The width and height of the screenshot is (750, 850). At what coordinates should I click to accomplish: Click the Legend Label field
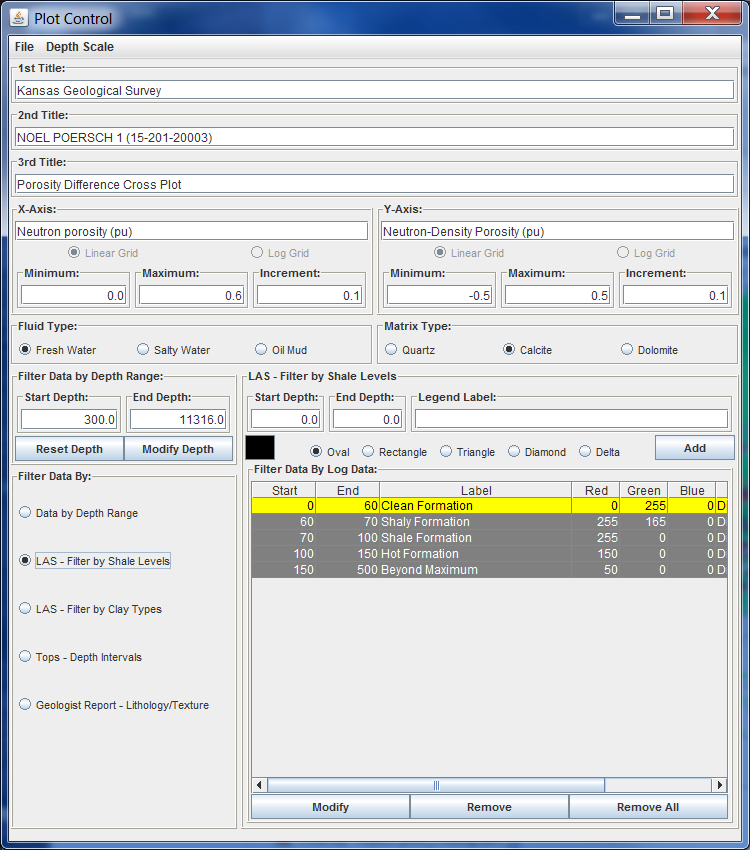[x=571, y=419]
